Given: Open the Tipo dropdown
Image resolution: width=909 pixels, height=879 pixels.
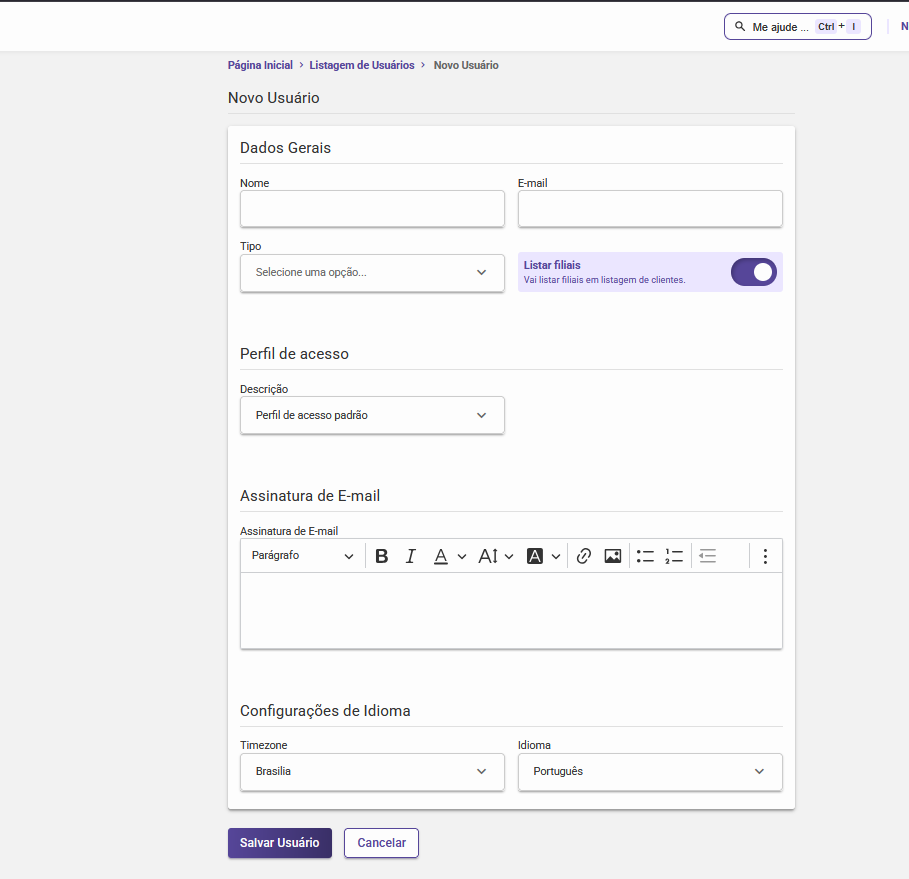Looking at the screenshot, I should (372, 272).
